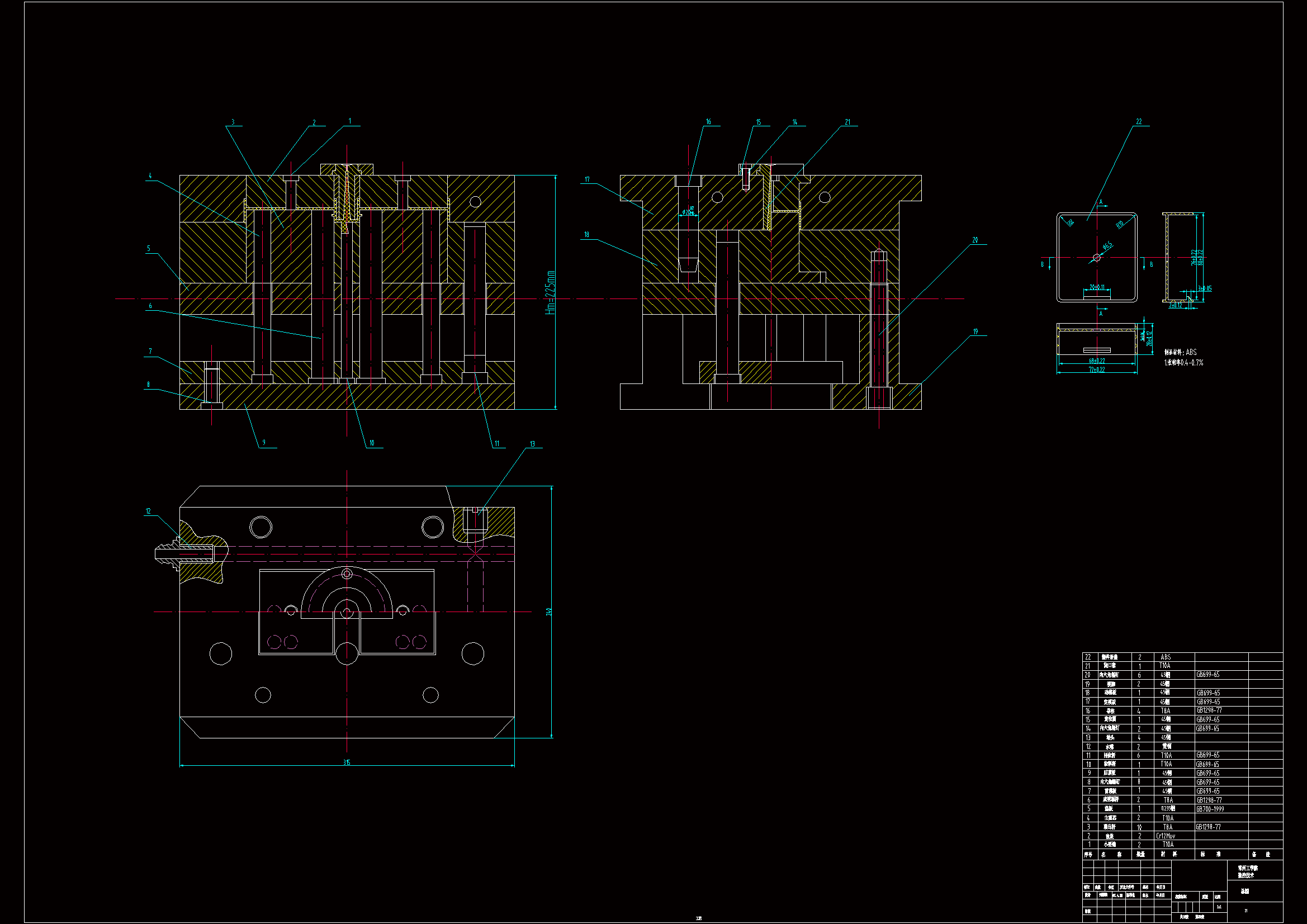Click the Cr12Mov material cell
This screenshot has width=1307, height=924.
pyautogui.click(x=1165, y=836)
